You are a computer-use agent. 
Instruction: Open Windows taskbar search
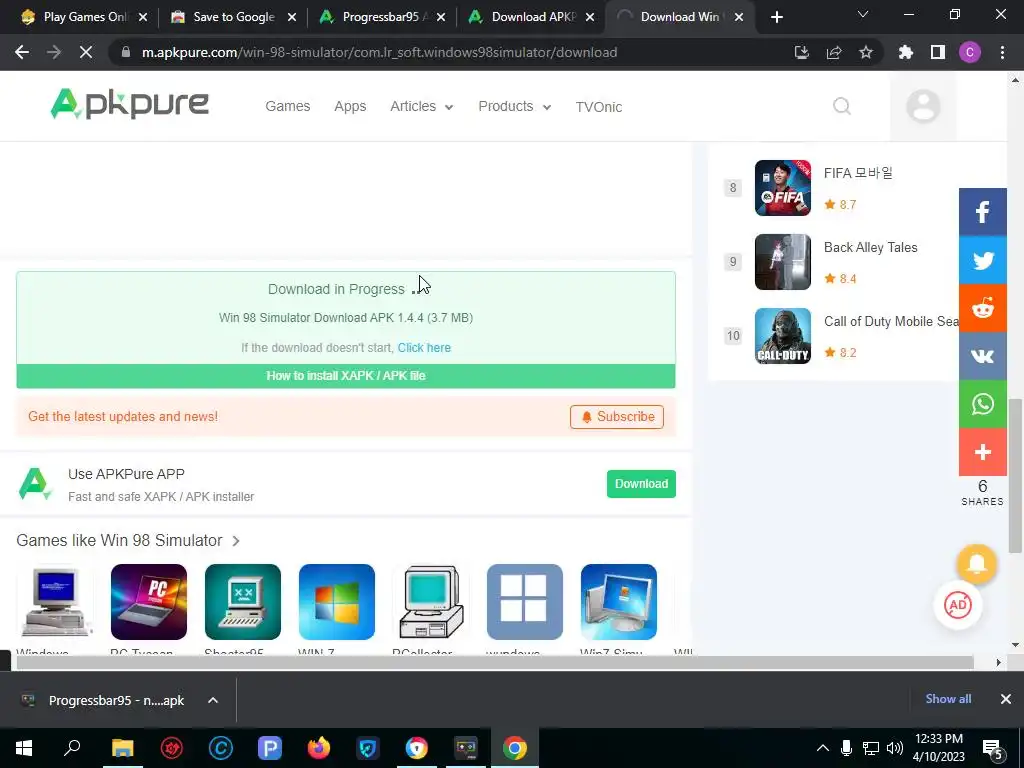point(72,748)
